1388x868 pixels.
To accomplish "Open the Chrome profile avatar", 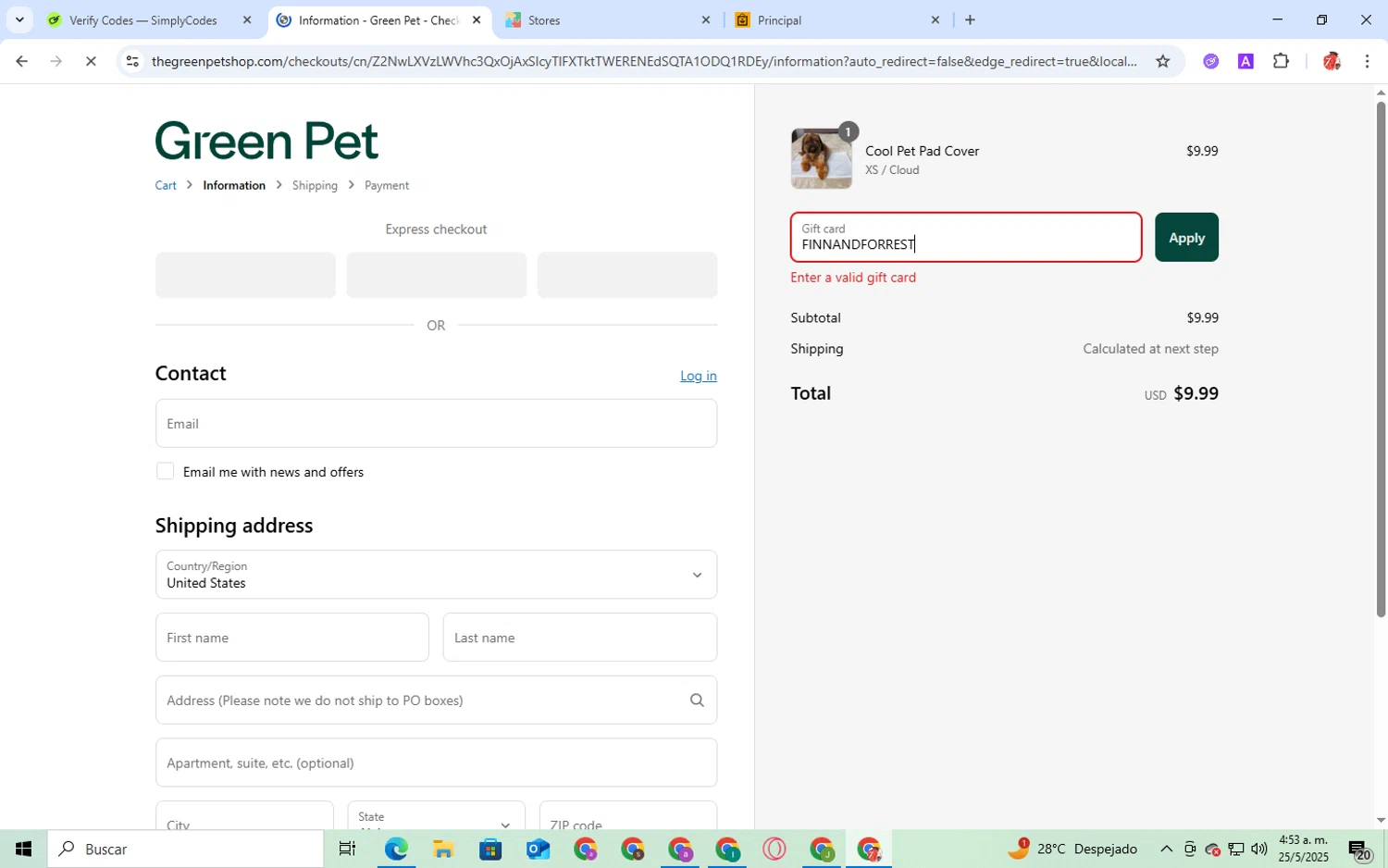I will pos(1332,61).
